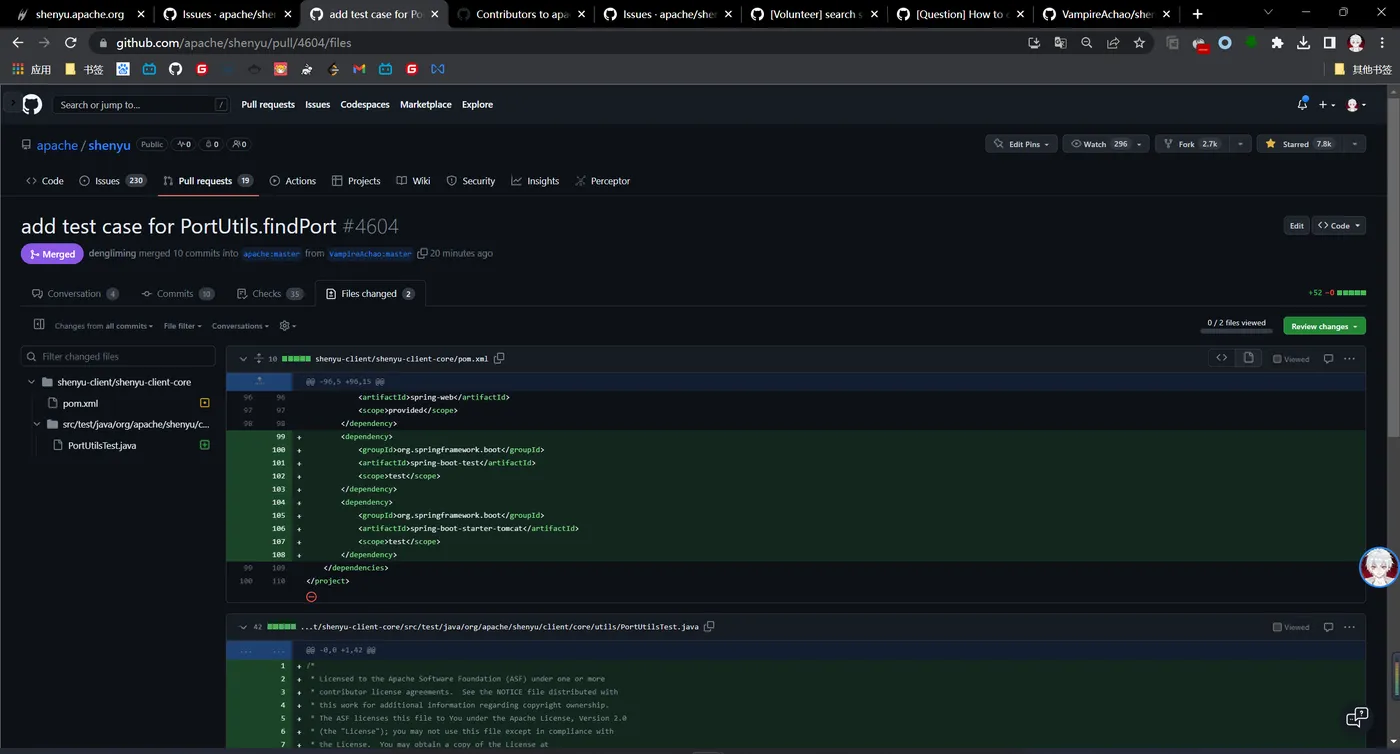
Task: Collapse src/test/java folder in tree
Action: pyautogui.click(x=37, y=424)
